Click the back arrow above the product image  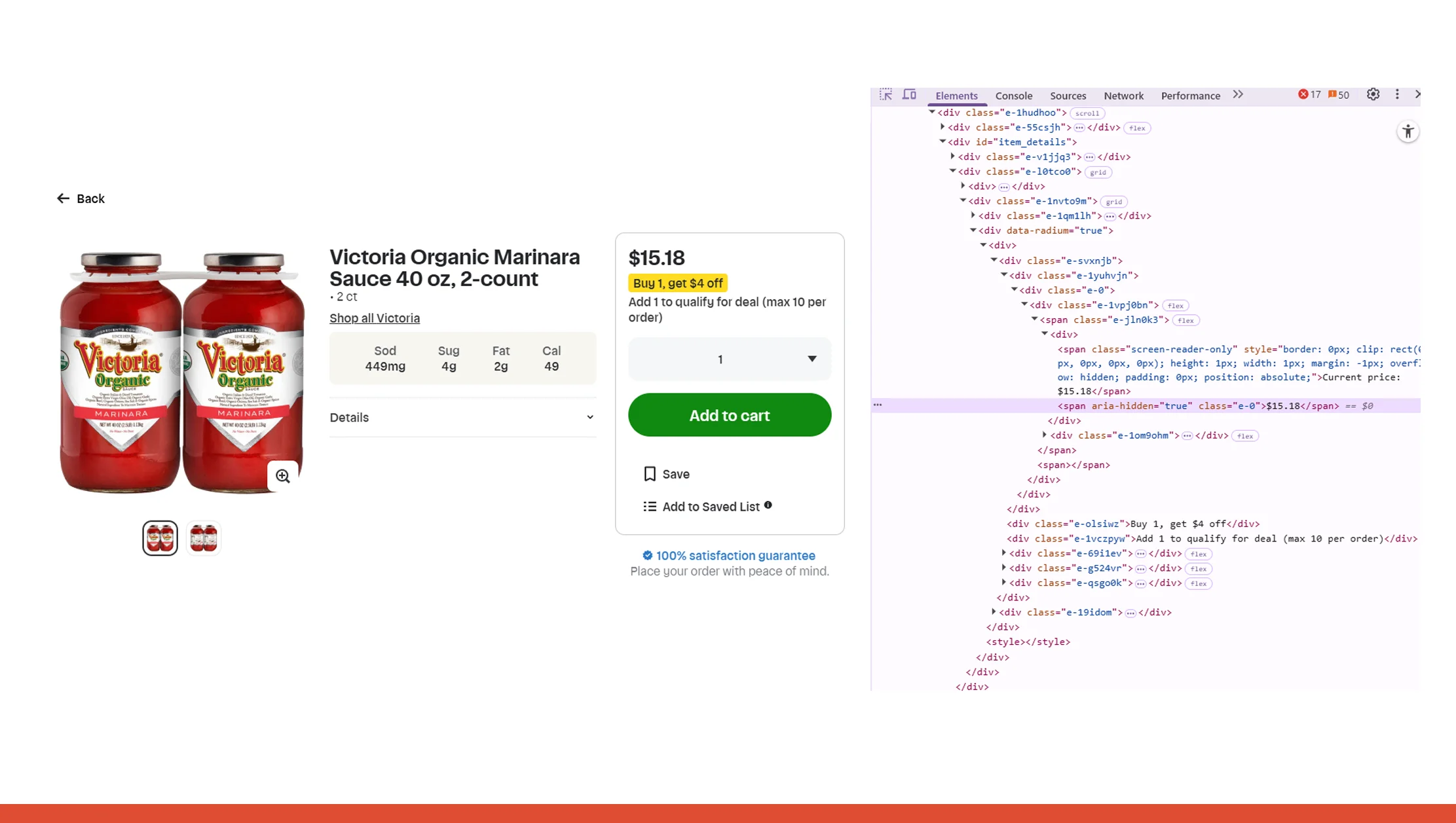click(62, 198)
